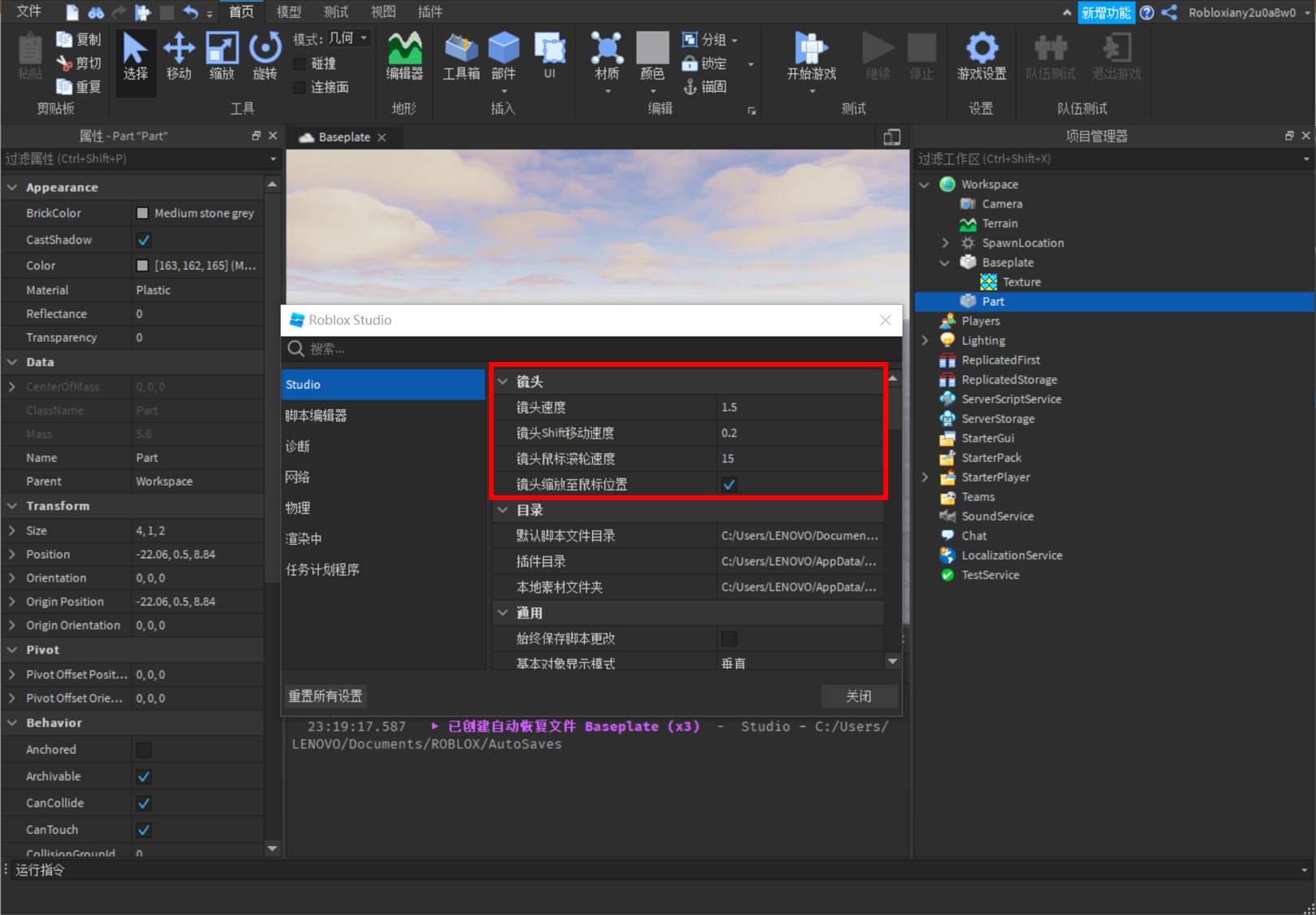Uncheck CastShadow in Properties panel

coord(143,239)
